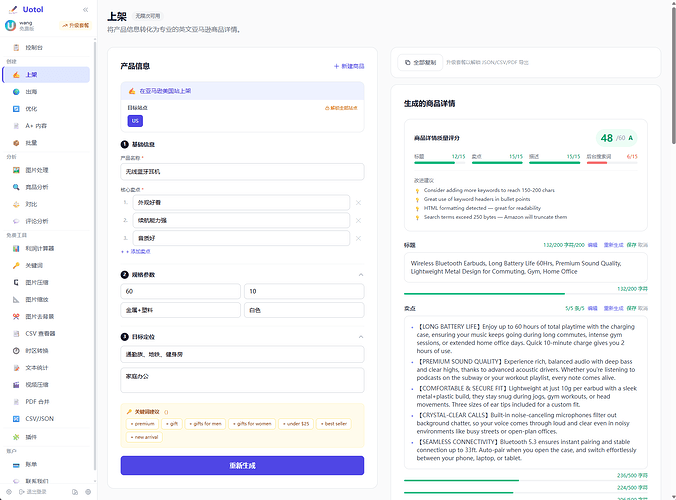
Task: Click gear settings icon at sidebar bottom
Action: [x=88, y=492]
